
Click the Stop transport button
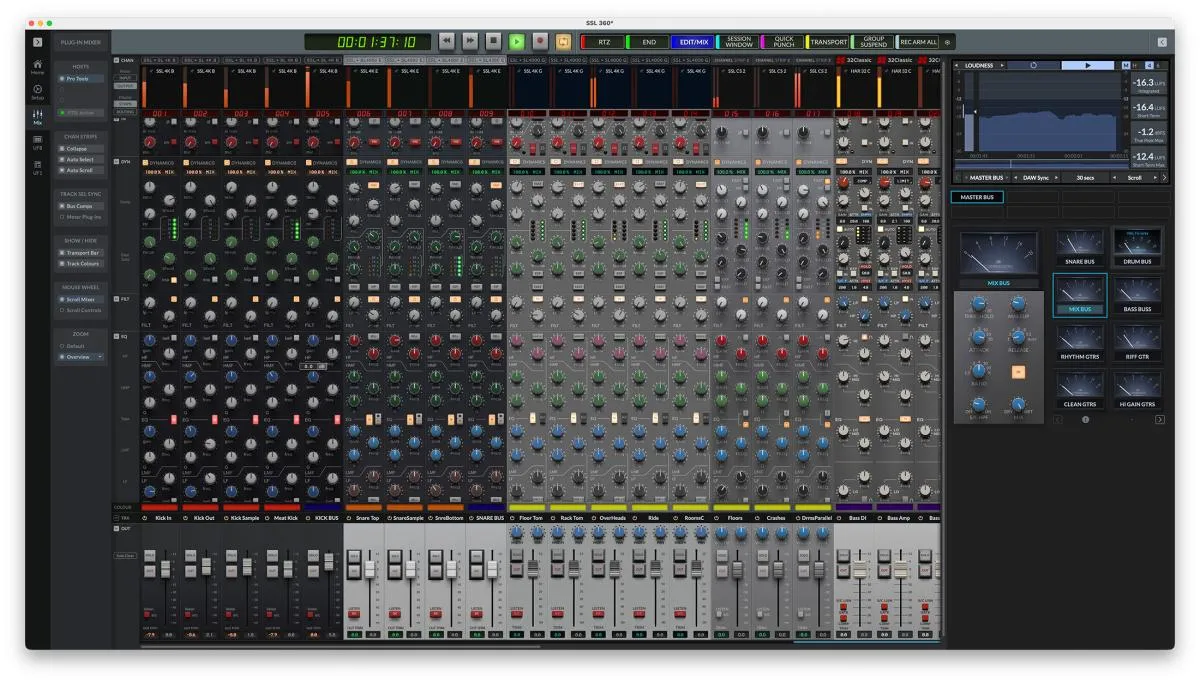tap(493, 41)
